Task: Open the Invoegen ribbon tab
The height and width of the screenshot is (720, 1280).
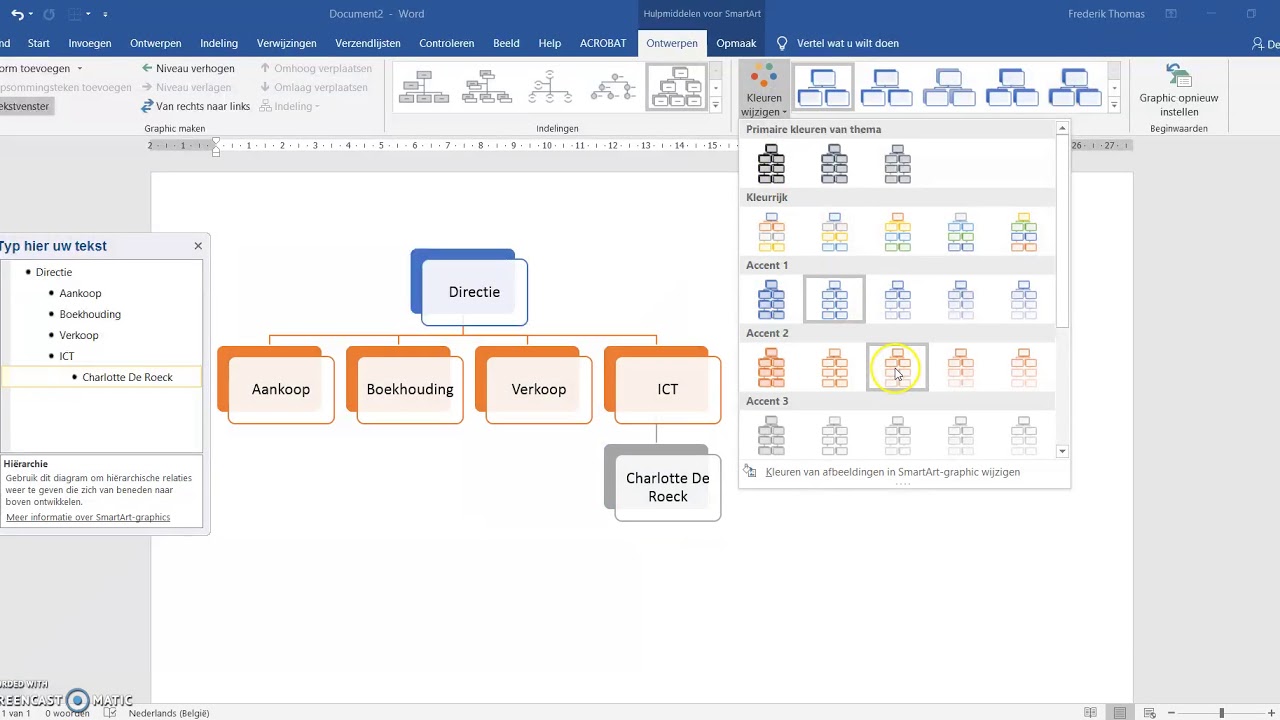Action: click(90, 43)
